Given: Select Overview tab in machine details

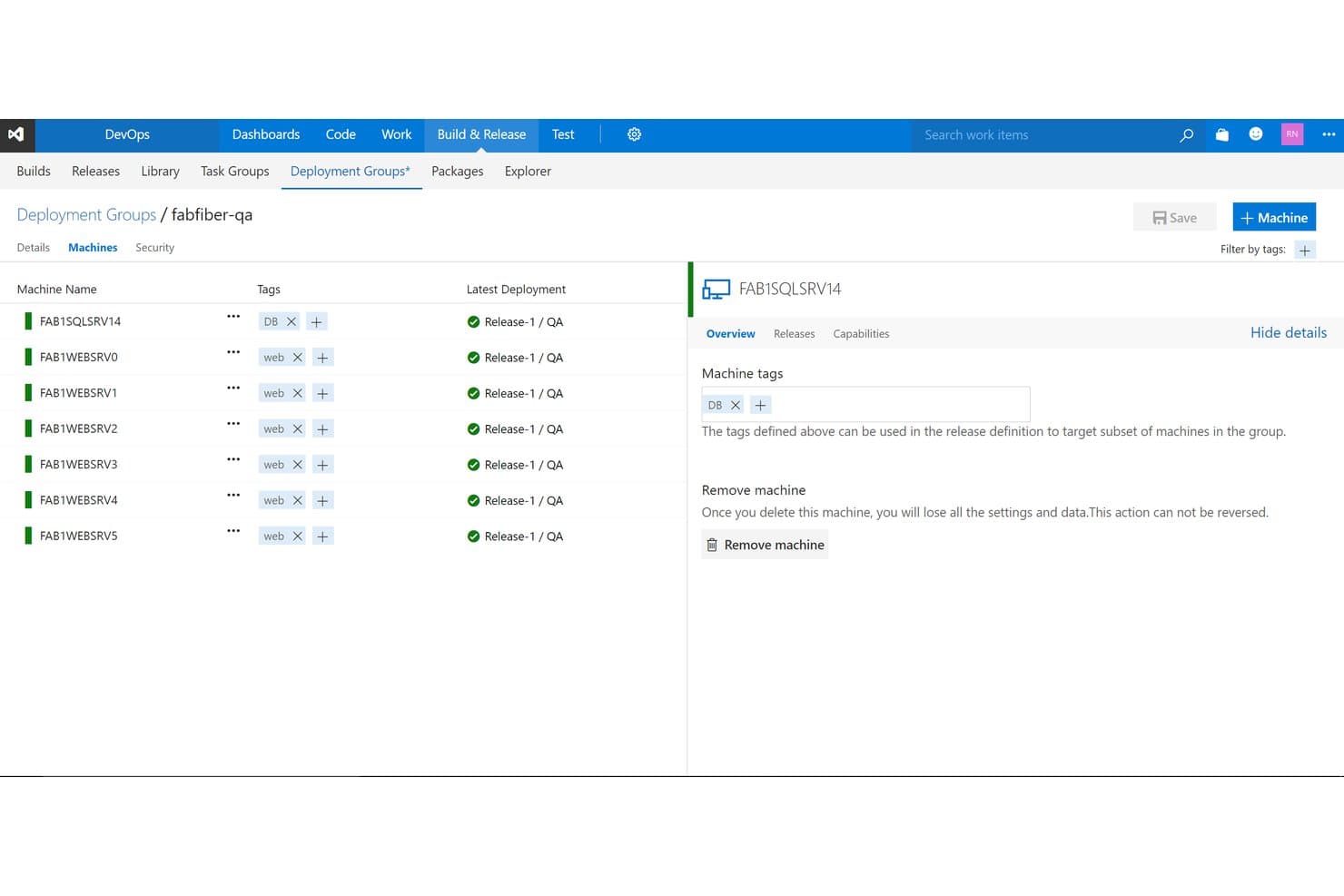Looking at the screenshot, I should [731, 334].
